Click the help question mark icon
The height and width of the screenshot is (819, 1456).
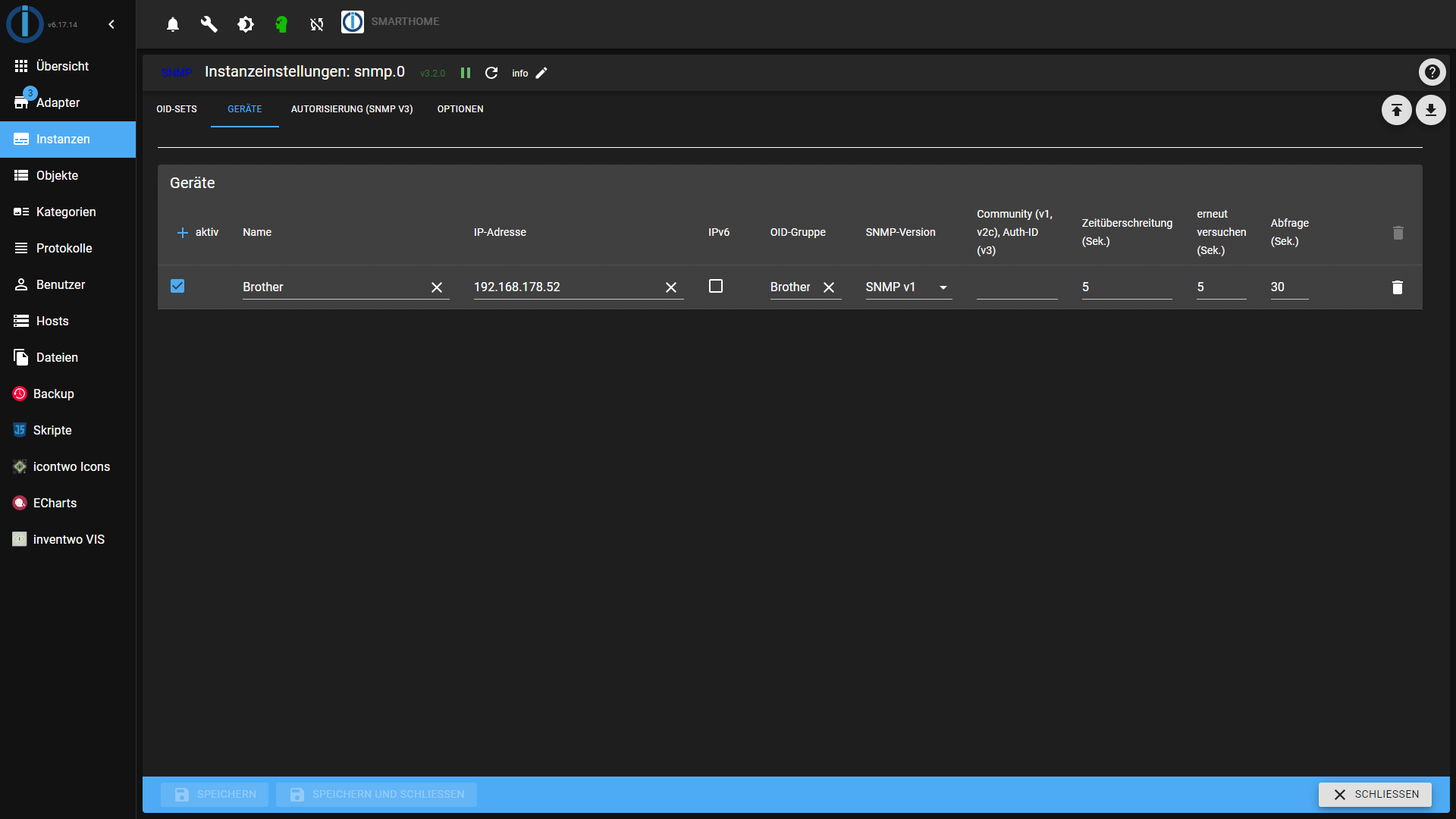[1432, 72]
